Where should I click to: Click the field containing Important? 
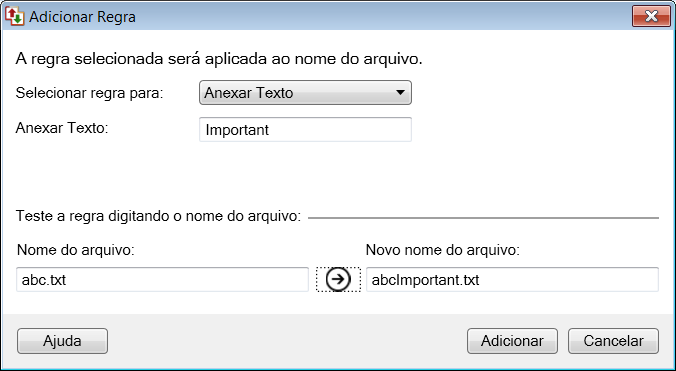[x=305, y=129]
